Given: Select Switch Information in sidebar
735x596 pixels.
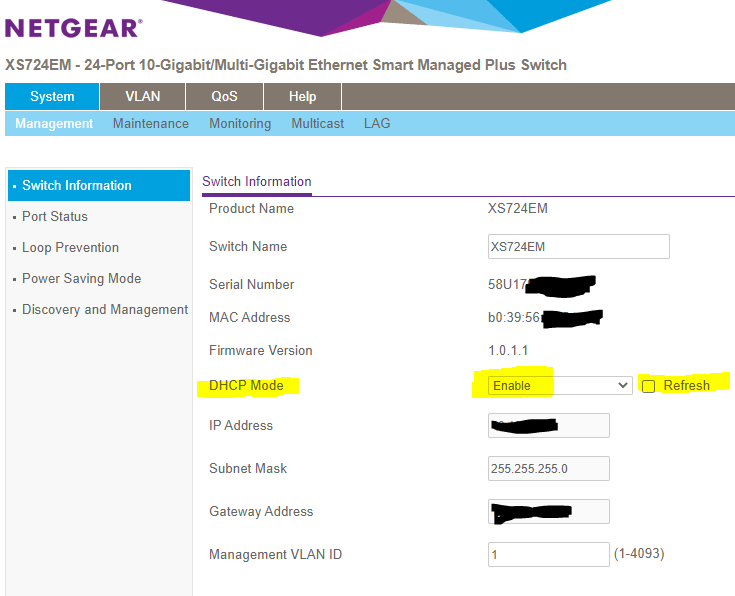Looking at the screenshot, I should [77, 186].
